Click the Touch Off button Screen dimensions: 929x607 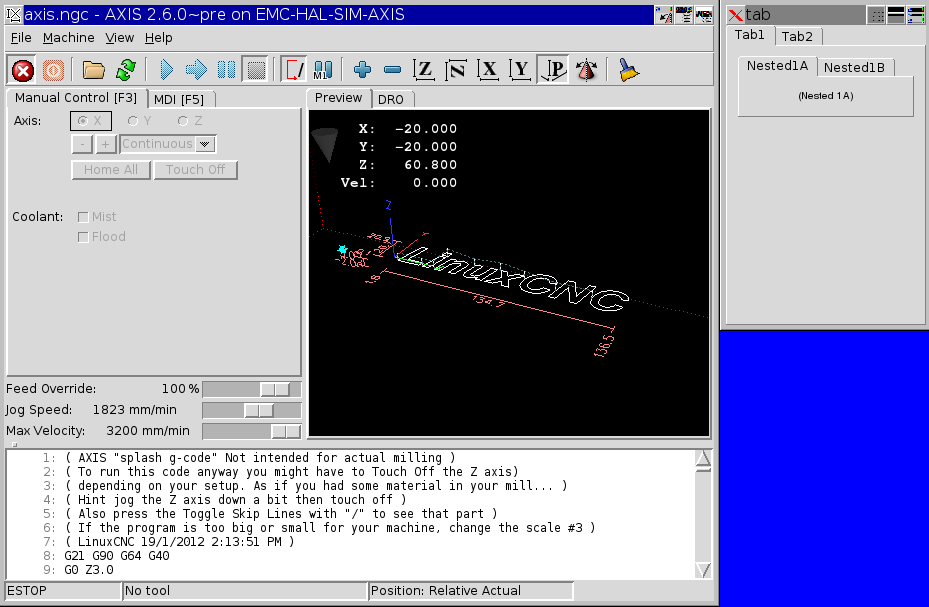click(x=196, y=170)
